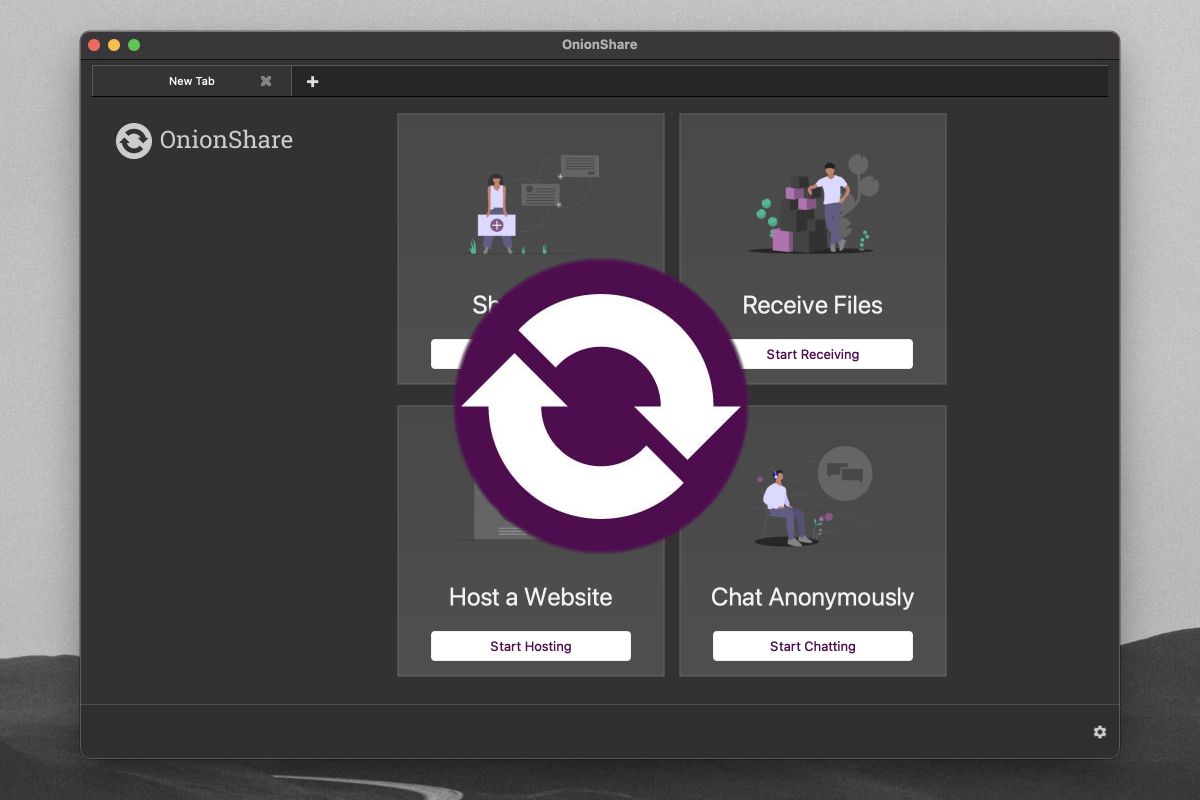1200x800 pixels.
Task: Select the New Tab tab
Action: tap(192, 81)
